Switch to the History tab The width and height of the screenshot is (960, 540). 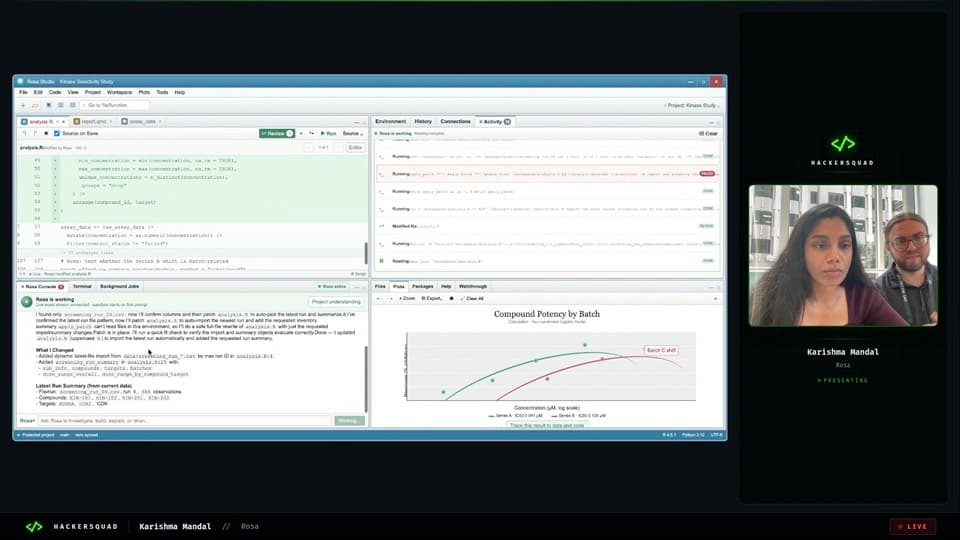(423, 122)
